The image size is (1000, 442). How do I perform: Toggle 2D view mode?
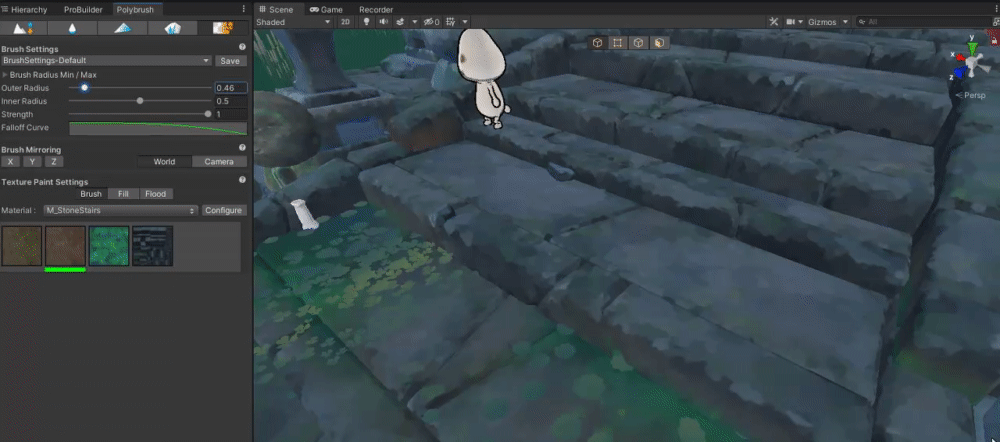tap(345, 21)
